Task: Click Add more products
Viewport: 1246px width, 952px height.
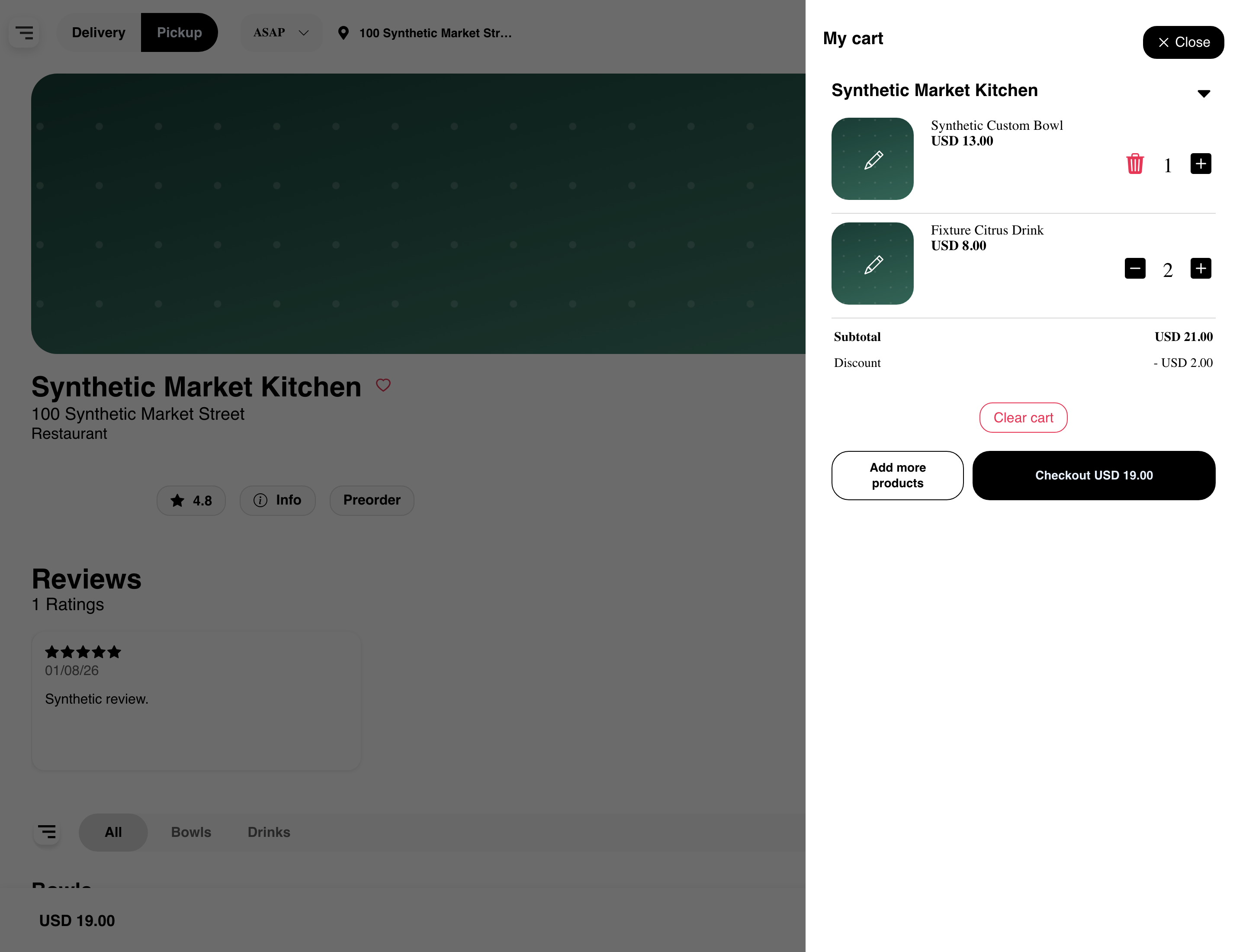Action: coord(897,476)
